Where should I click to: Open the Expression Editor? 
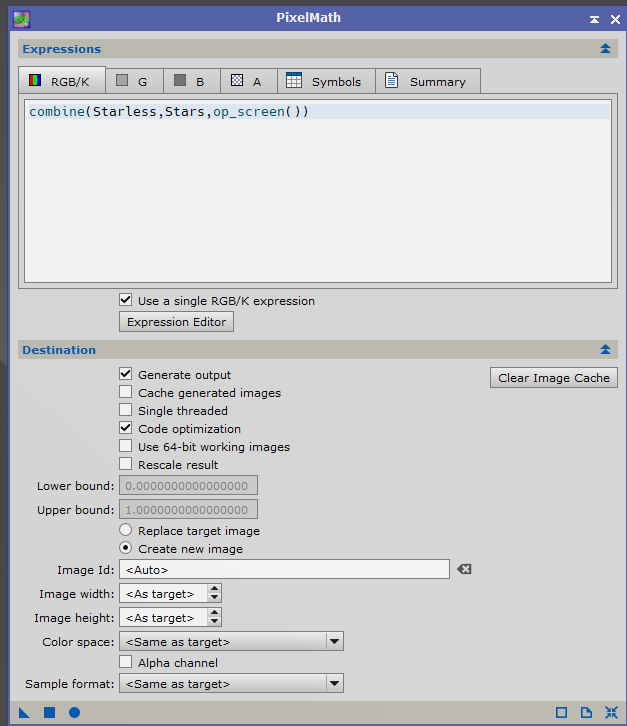(176, 322)
